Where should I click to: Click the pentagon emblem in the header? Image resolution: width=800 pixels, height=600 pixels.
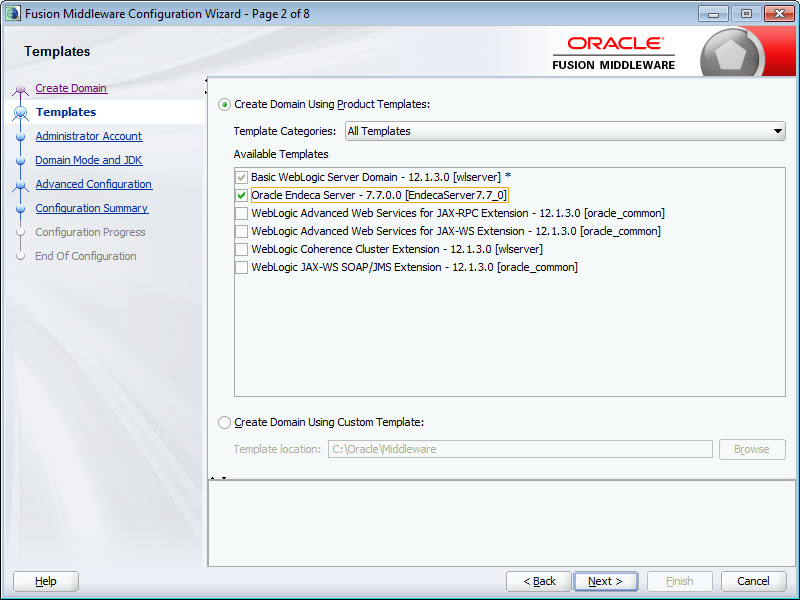(731, 54)
